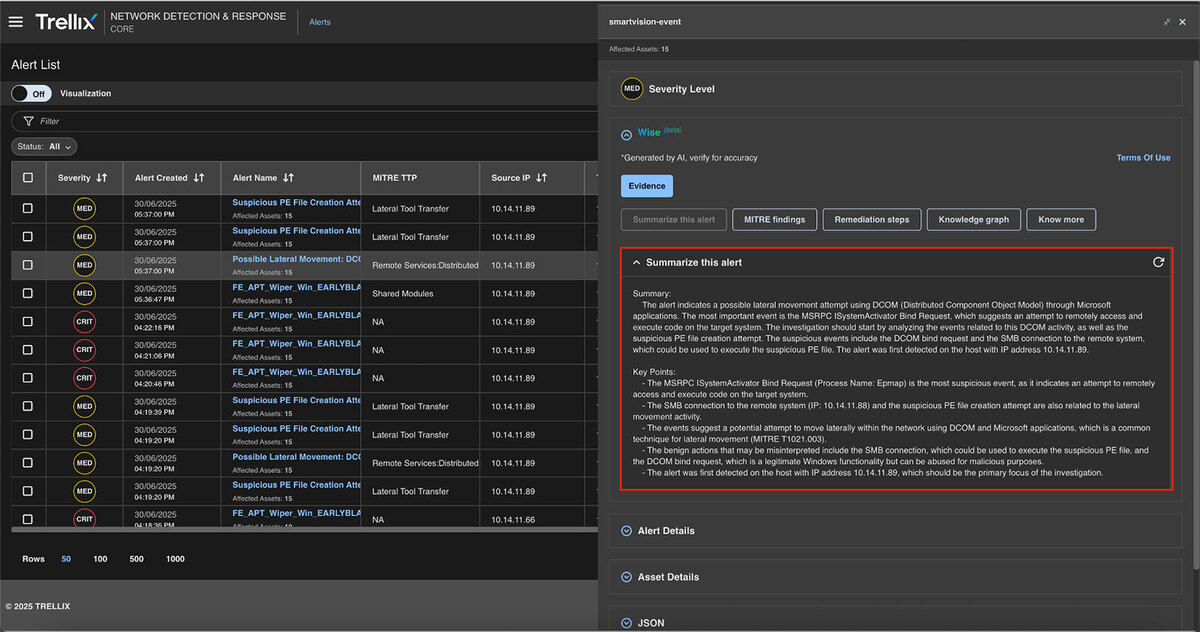Click the funnel filter icon
This screenshot has height=632, width=1200.
click(28, 121)
